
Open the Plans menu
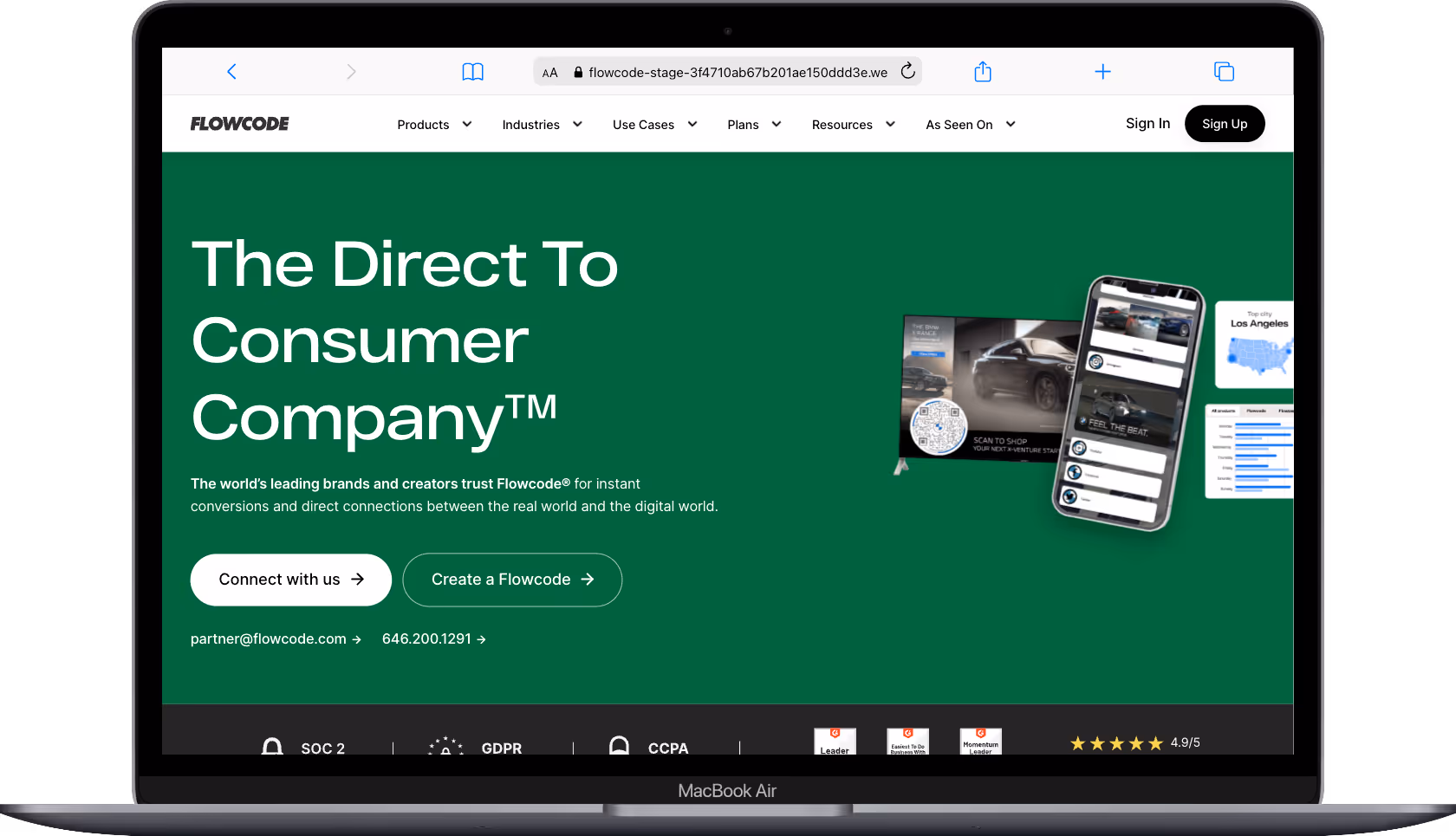click(x=743, y=125)
